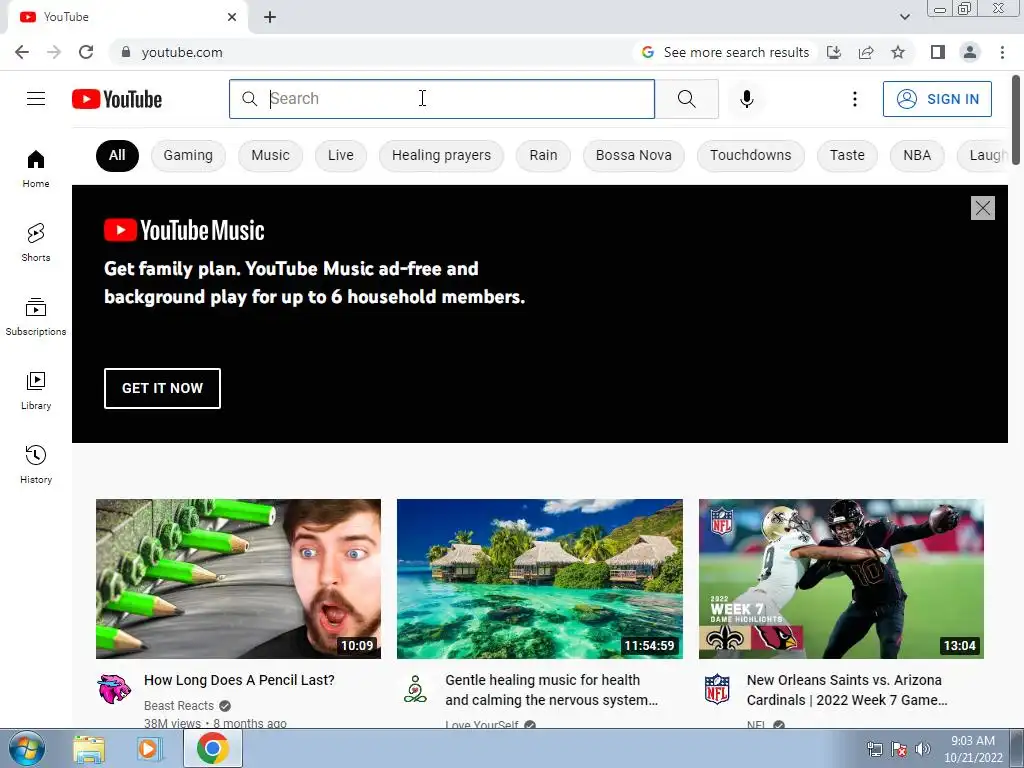Open the tropical lagoon video thumbnail
The image size is (1024, 768).
pyautogui.click(x=539, y=579)
